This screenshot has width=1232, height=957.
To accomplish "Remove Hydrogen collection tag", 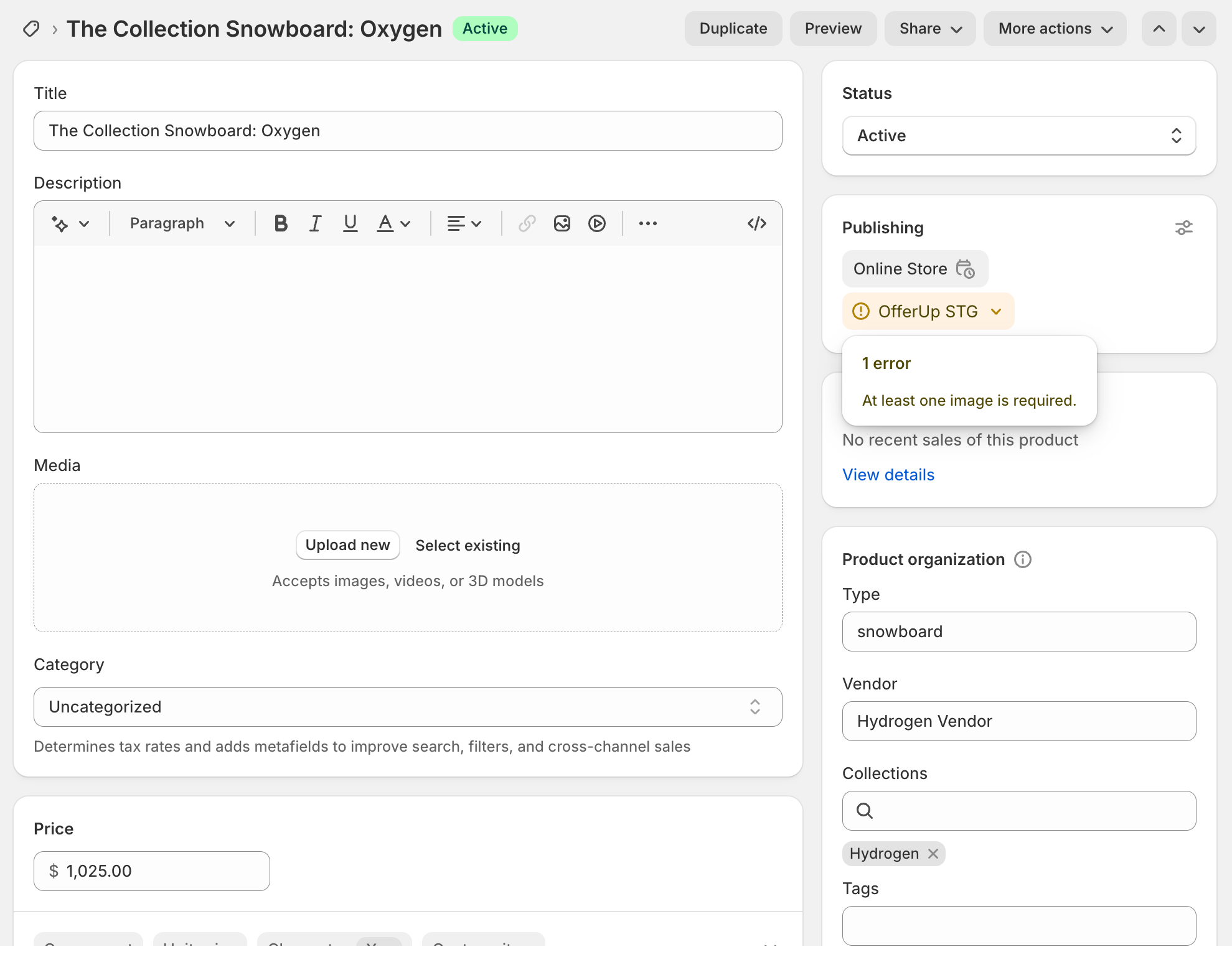I will pos(933,854).
